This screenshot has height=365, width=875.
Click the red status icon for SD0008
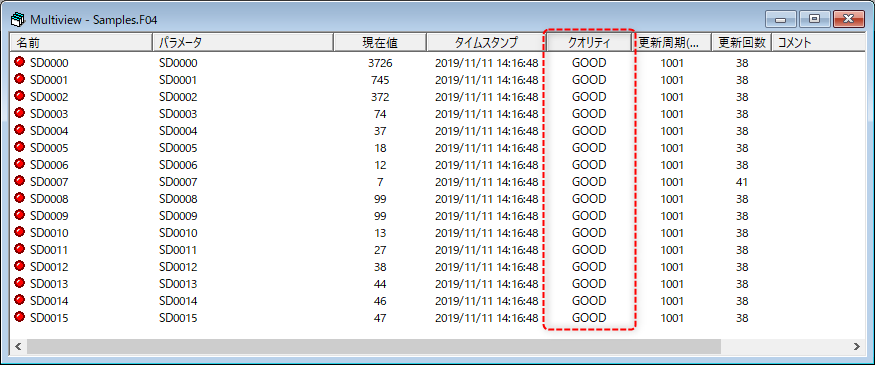tap(20, 198)
